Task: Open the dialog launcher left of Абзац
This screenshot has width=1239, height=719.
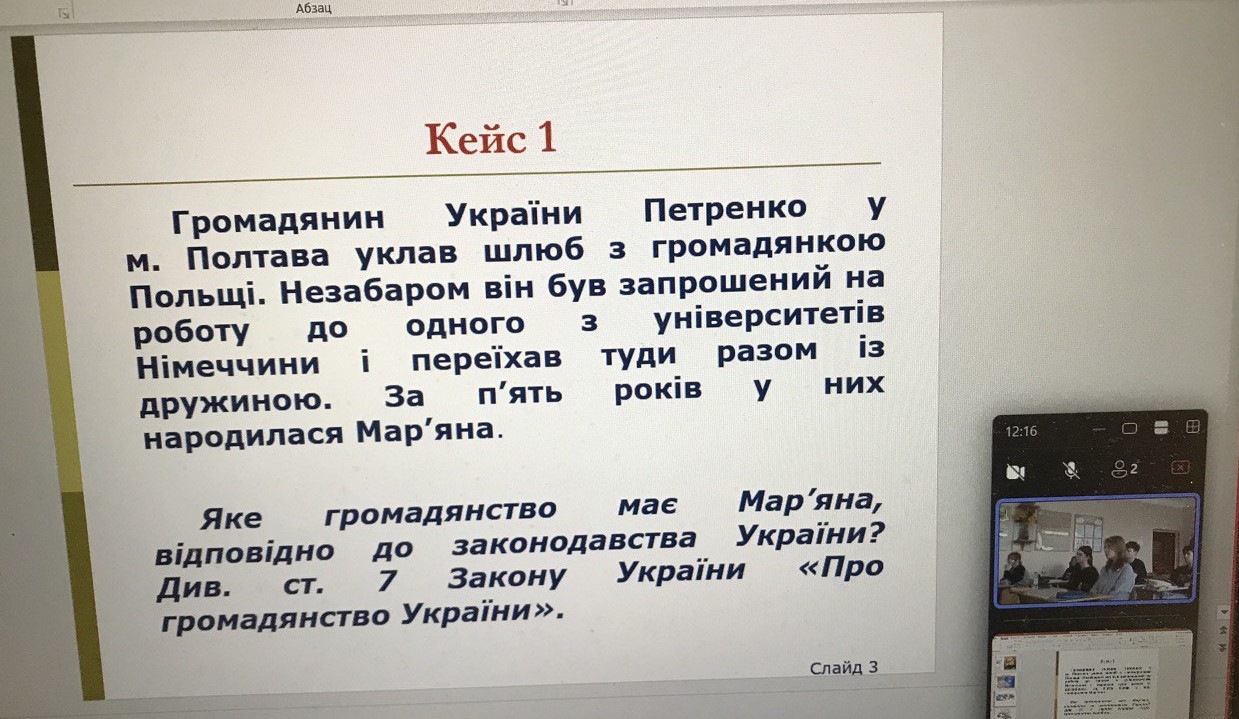Action: (65, 13)
